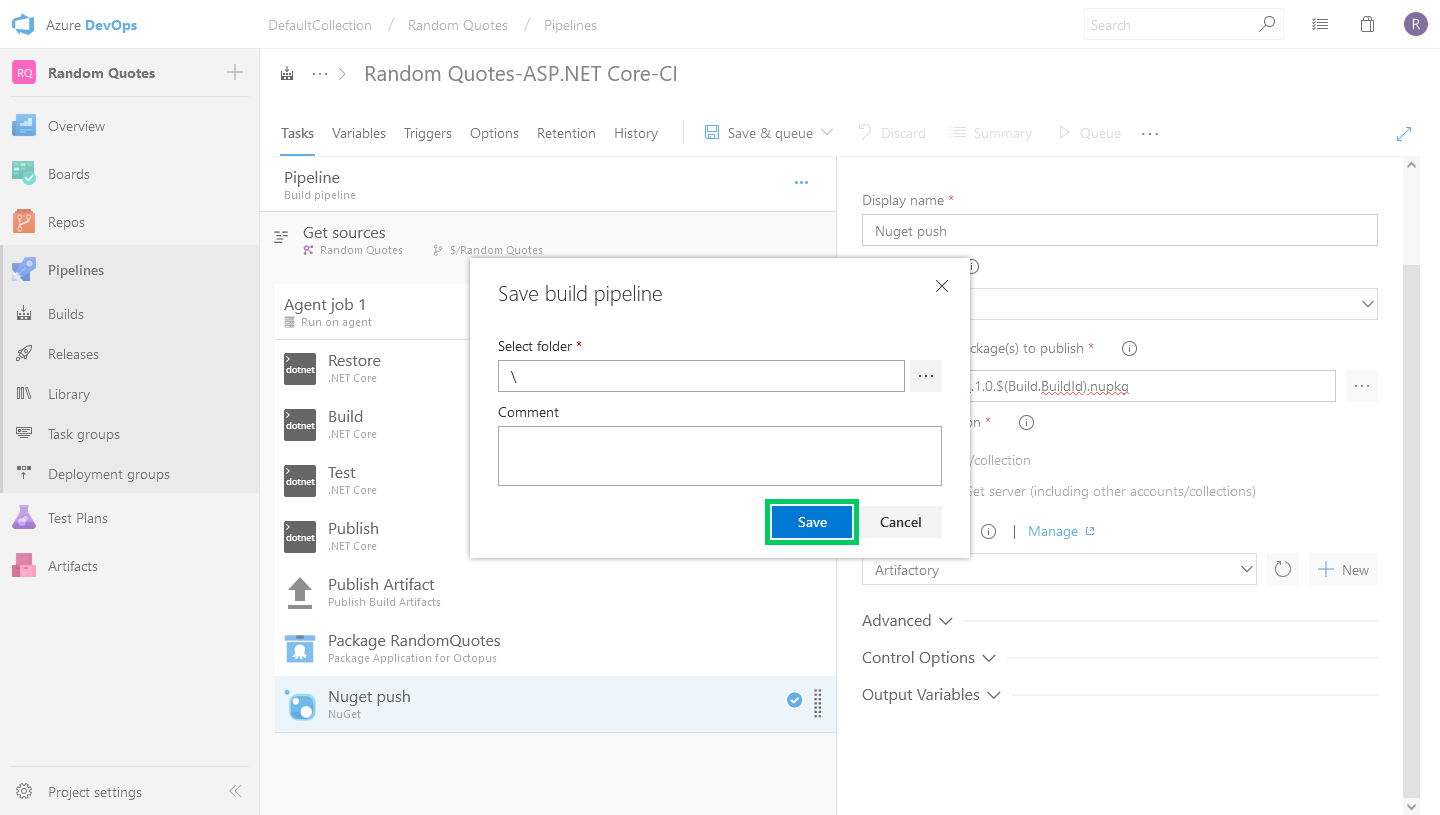Click DefaultCollection breadcrumb link
The height and width of the screenshot is (815, 1440).
(320, 25)
